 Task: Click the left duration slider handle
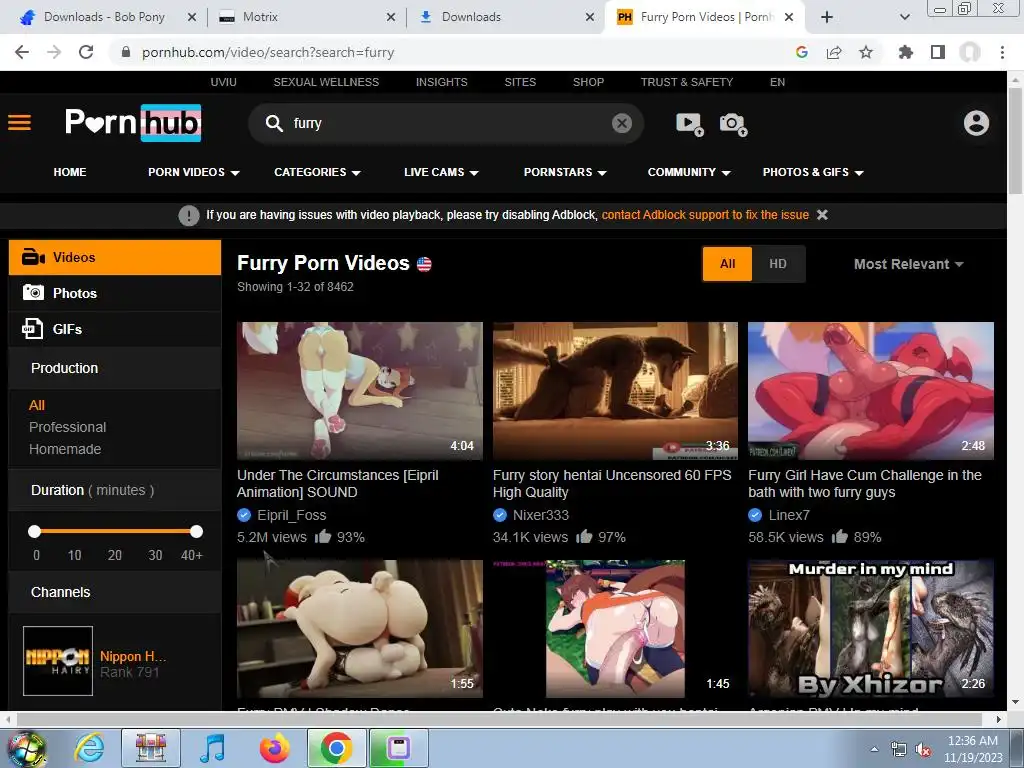tap(35, 532)
